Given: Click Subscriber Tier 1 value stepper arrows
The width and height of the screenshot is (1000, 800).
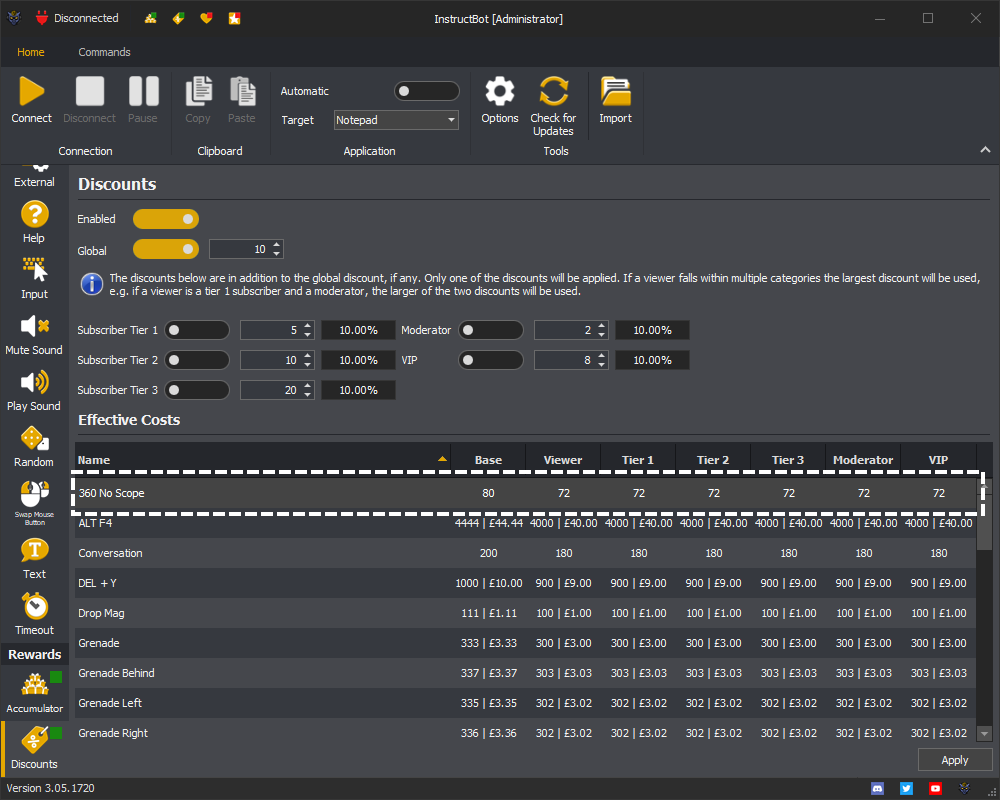Looking at the screenshot, I should click(307, 330).
